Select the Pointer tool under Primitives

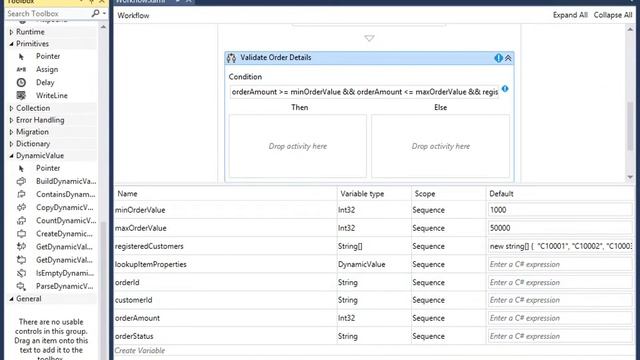(x=21, y=57)
